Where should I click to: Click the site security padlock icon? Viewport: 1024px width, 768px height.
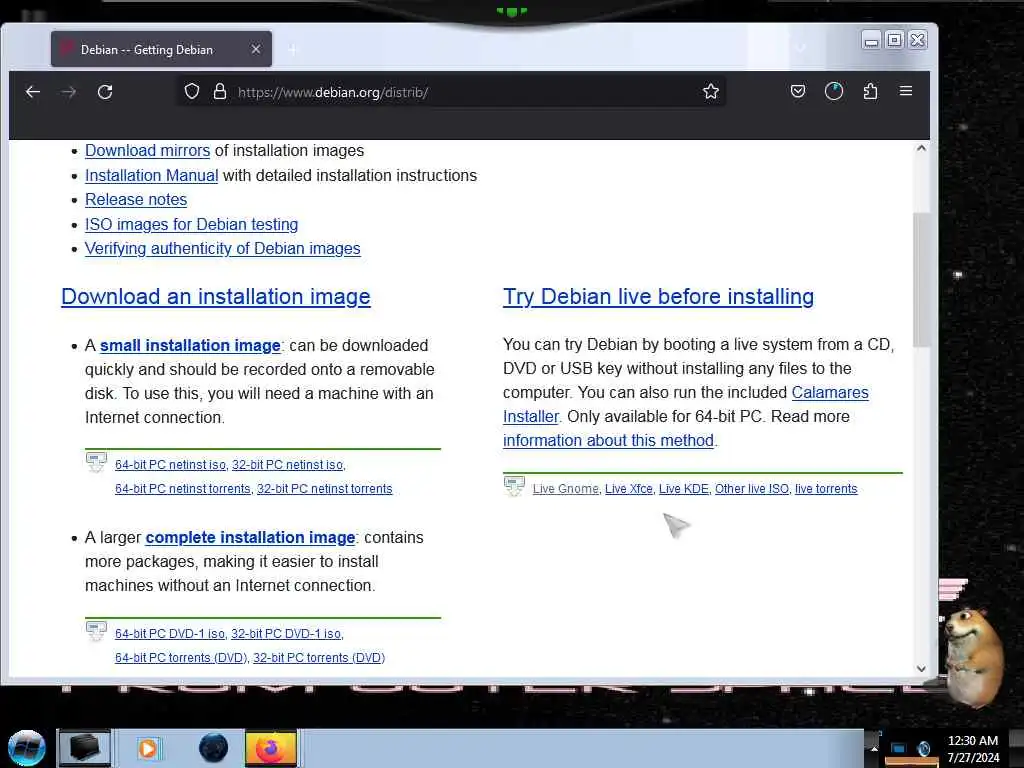click(220, 91)
